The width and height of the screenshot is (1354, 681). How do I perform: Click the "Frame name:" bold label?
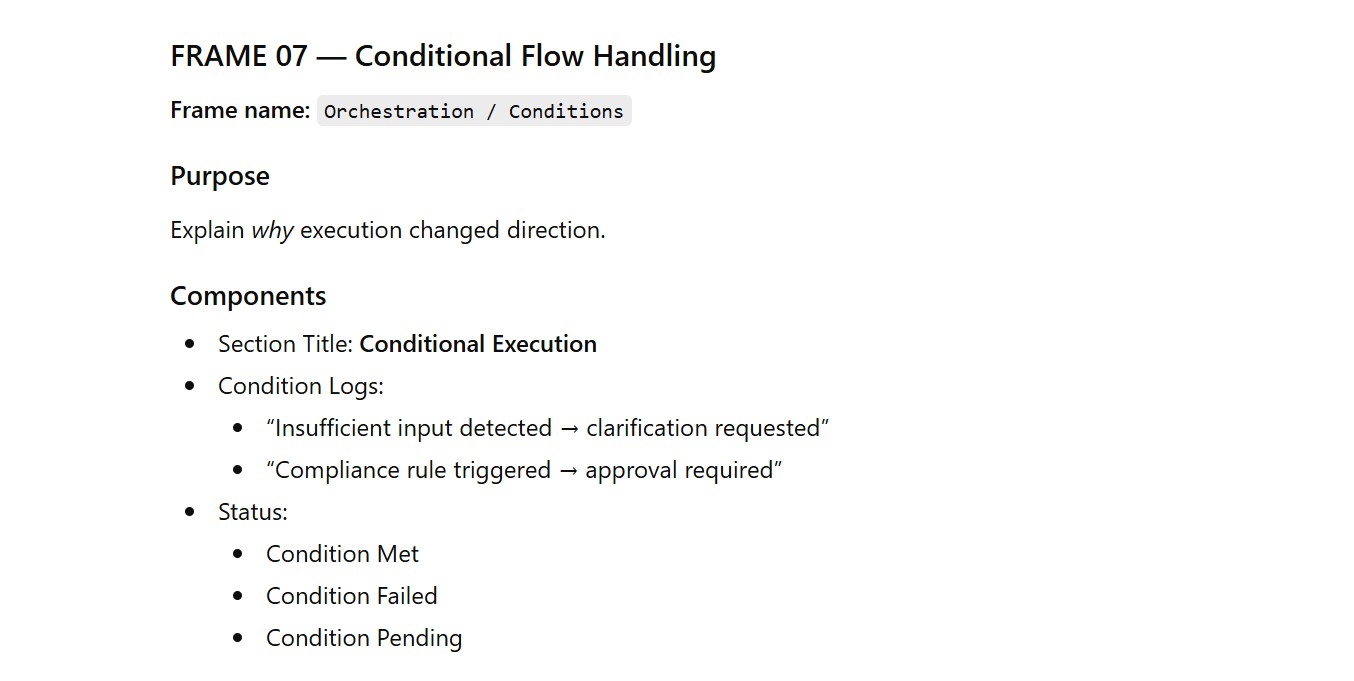(x=240, y=111)
